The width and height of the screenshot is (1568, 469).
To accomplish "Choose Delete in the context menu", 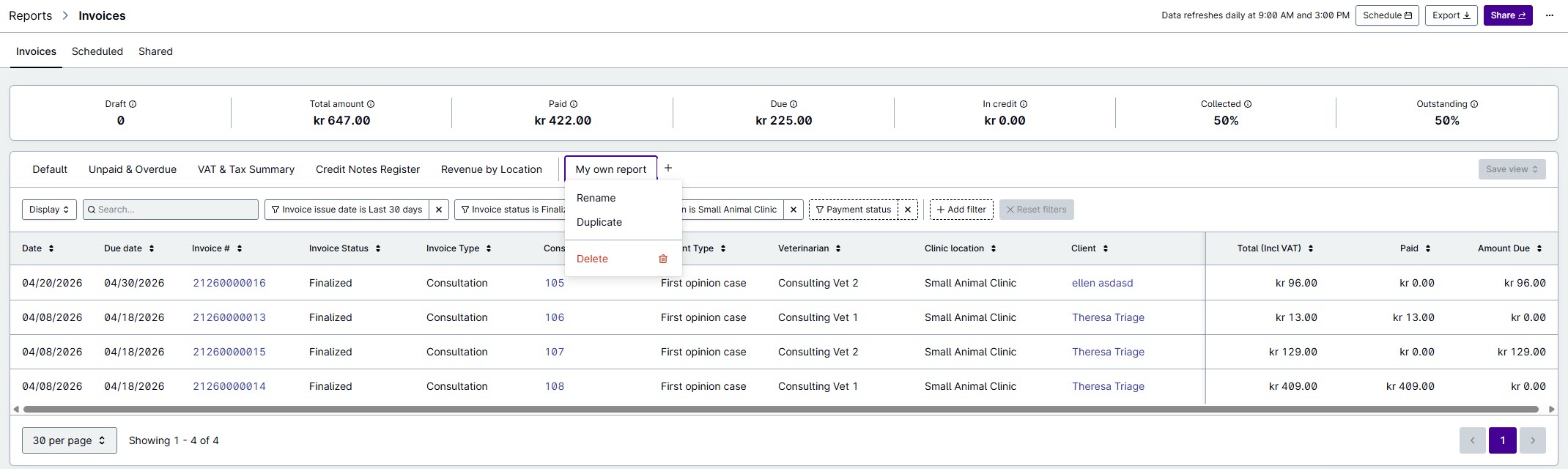I will (624, 259).
